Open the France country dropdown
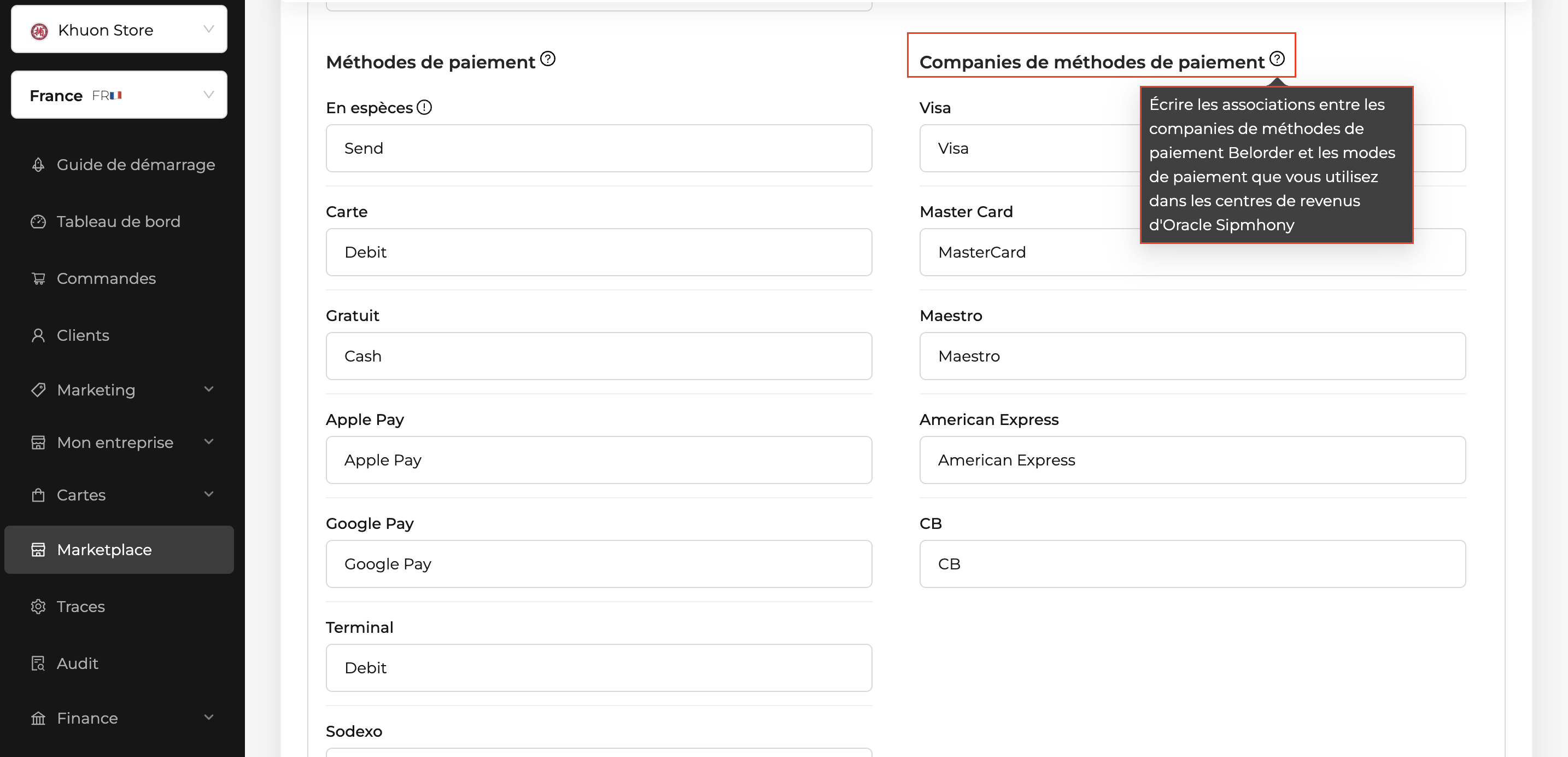Viewport: 1568px width, 757px height. pyautogui.click(x=119, y=95)
